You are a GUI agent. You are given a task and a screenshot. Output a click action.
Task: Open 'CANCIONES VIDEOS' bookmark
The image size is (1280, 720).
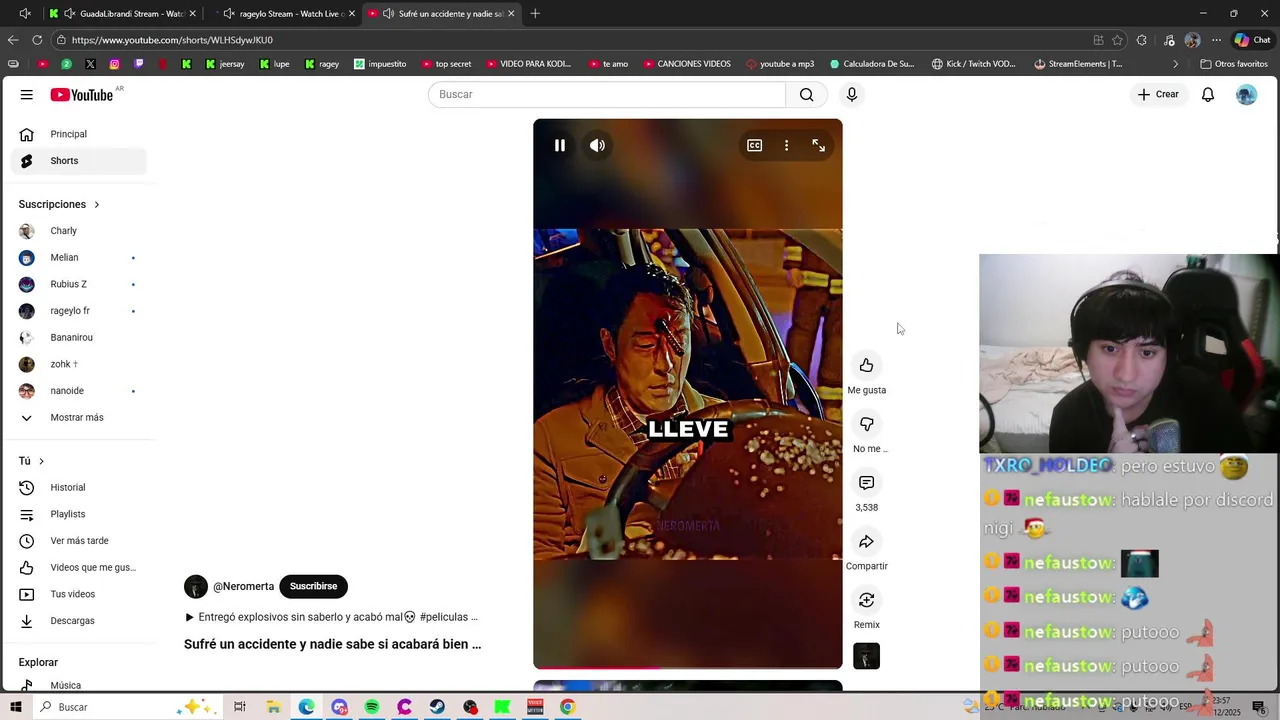pos(687,64)
